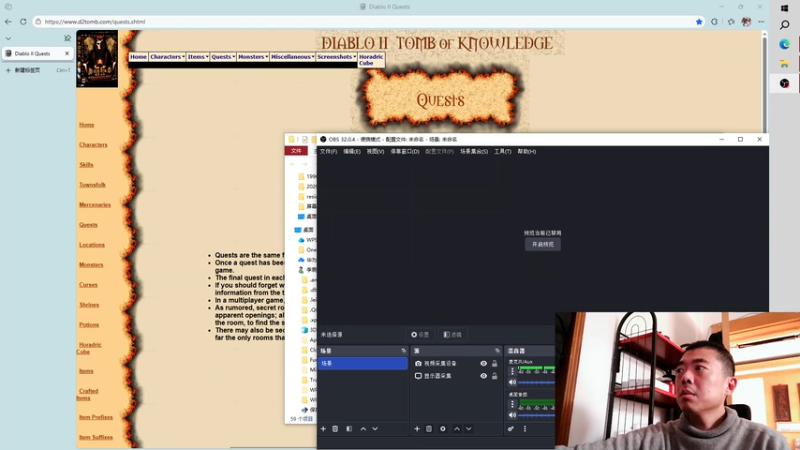This screenshot has height=450, width=800.
Task: Toggle visibility of display capture source
Action: tap(483, 376)
